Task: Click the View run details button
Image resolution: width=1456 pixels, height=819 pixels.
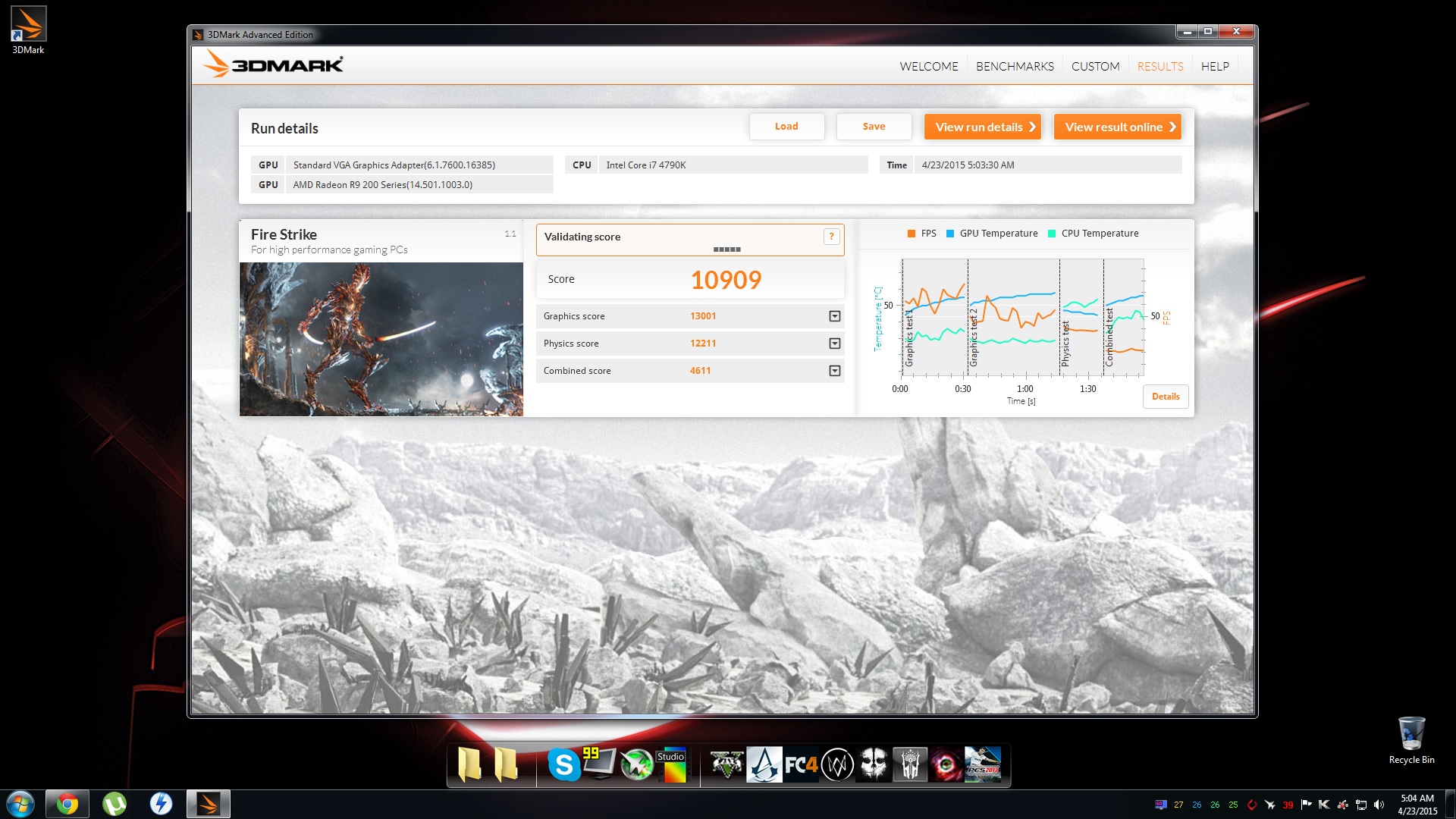Action: 983,127
